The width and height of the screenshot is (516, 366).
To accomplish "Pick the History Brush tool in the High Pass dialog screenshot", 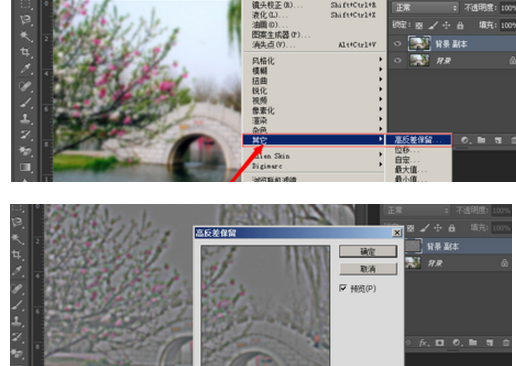I will tap(17, 337).
